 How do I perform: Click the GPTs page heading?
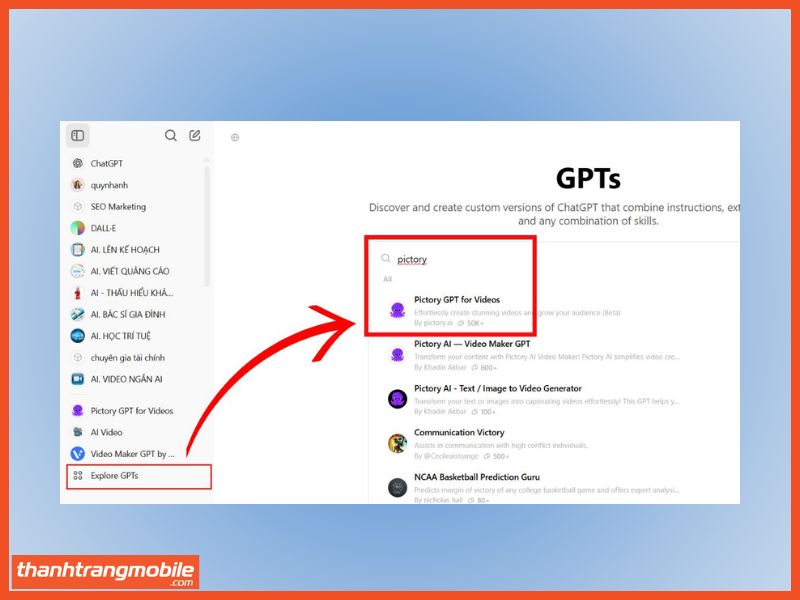[588, 179]
